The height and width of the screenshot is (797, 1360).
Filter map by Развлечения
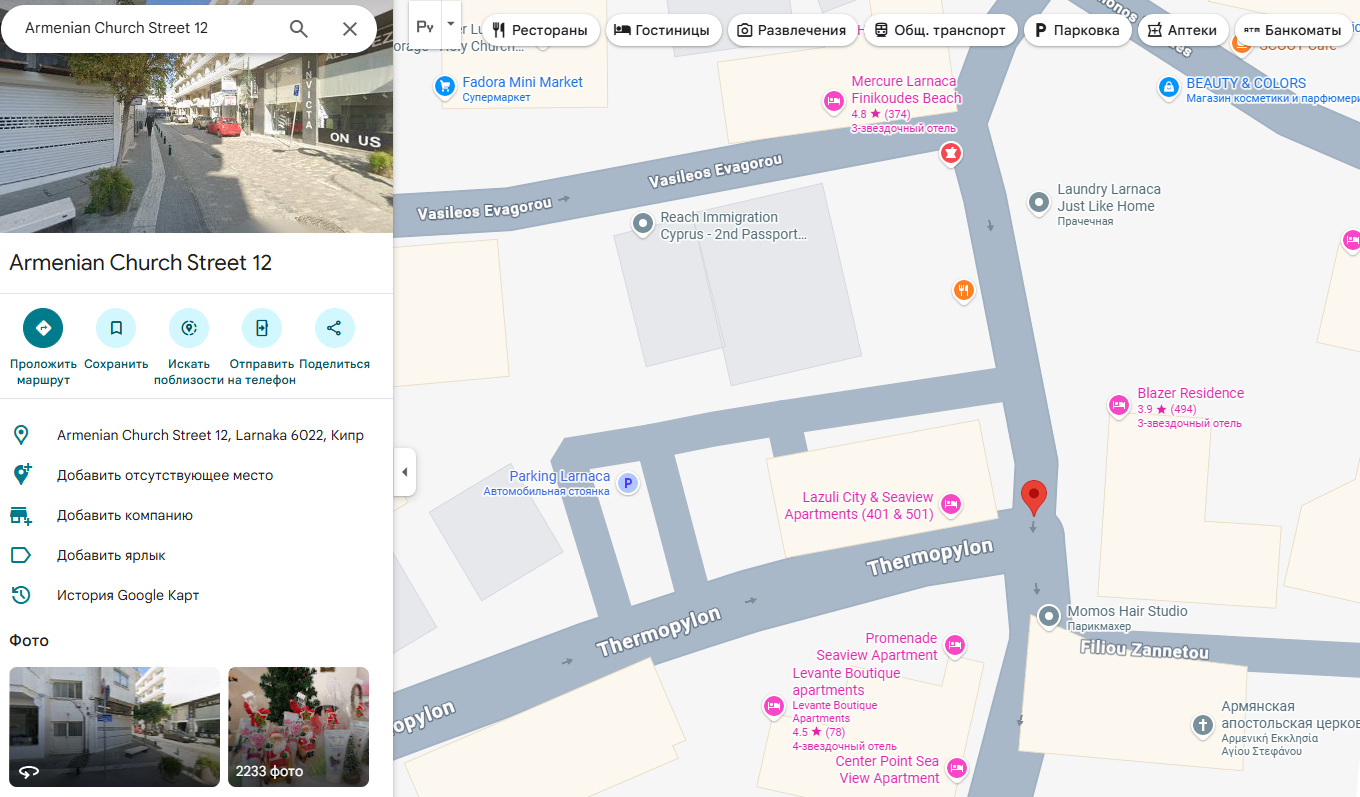pos(792,30)
